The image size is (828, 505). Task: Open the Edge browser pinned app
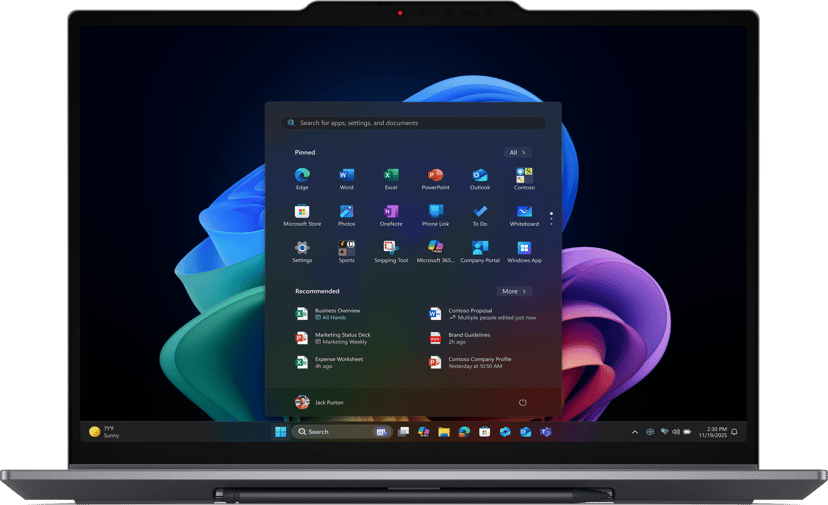[x=302, y=178]
